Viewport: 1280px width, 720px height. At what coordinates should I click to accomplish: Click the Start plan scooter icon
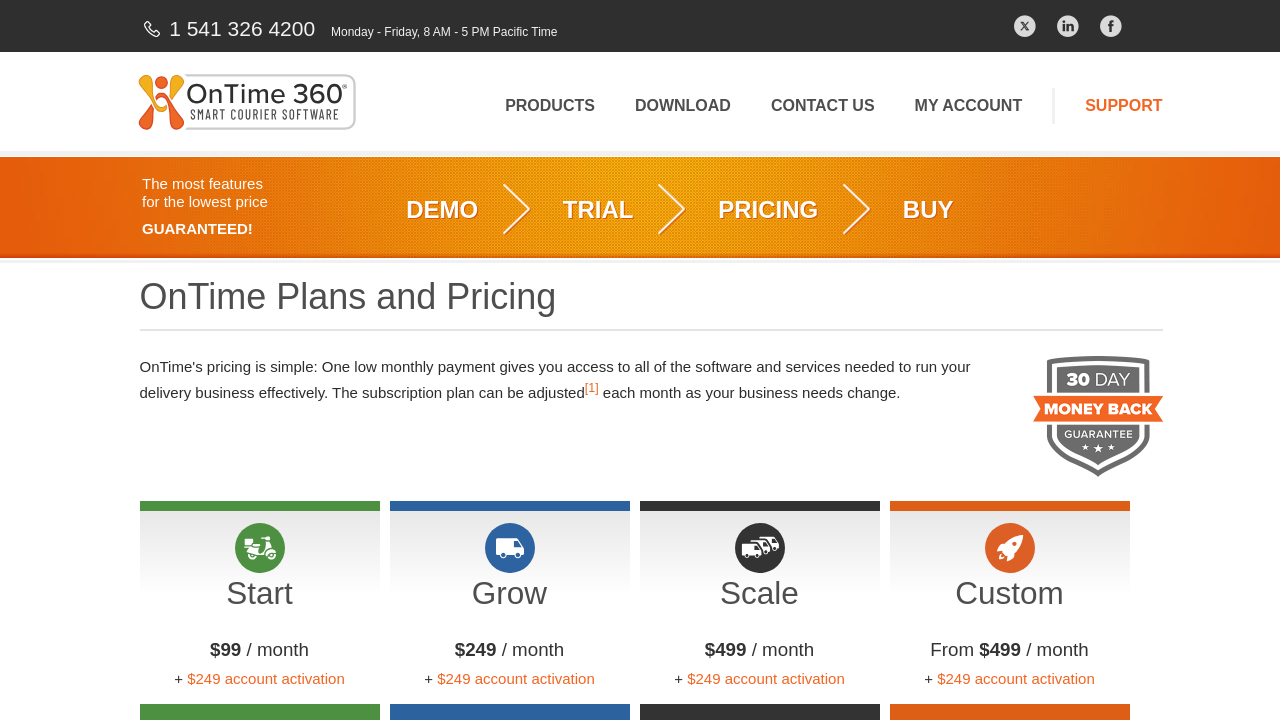click(x=260, y=548)
